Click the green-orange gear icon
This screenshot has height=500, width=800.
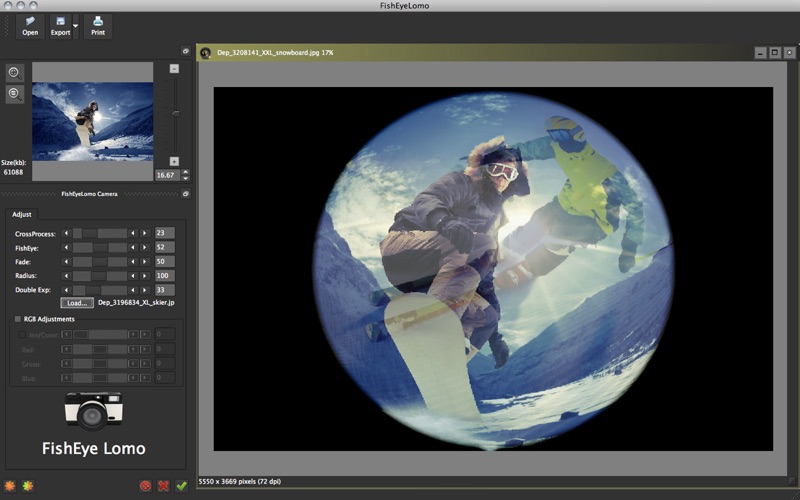(28, 486)
